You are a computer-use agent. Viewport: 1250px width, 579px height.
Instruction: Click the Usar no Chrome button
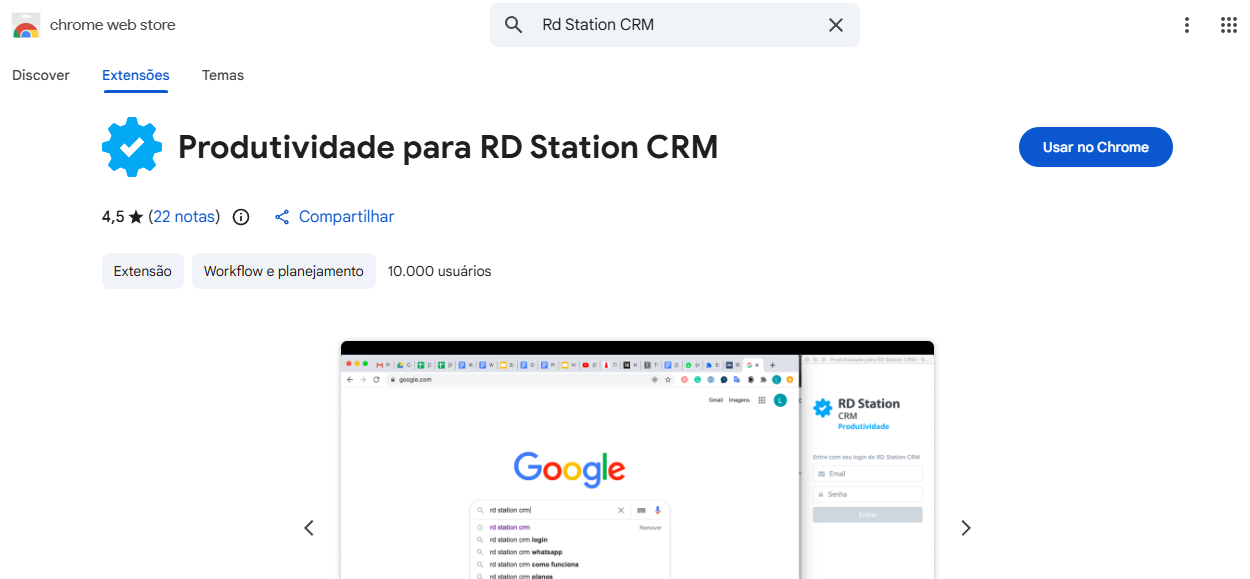(x=1096, y=147)
